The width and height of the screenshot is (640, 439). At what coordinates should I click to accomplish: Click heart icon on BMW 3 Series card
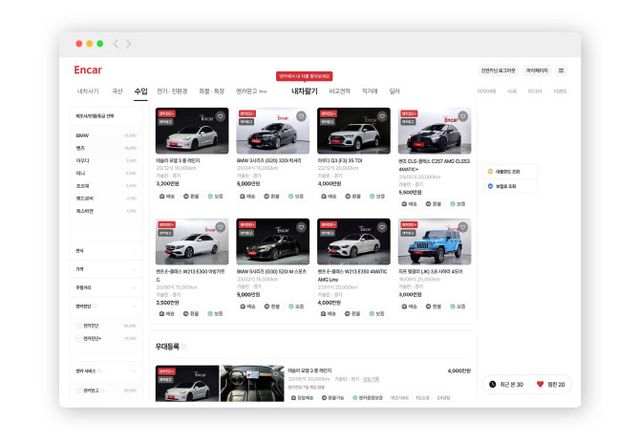[x=301, y=117]
